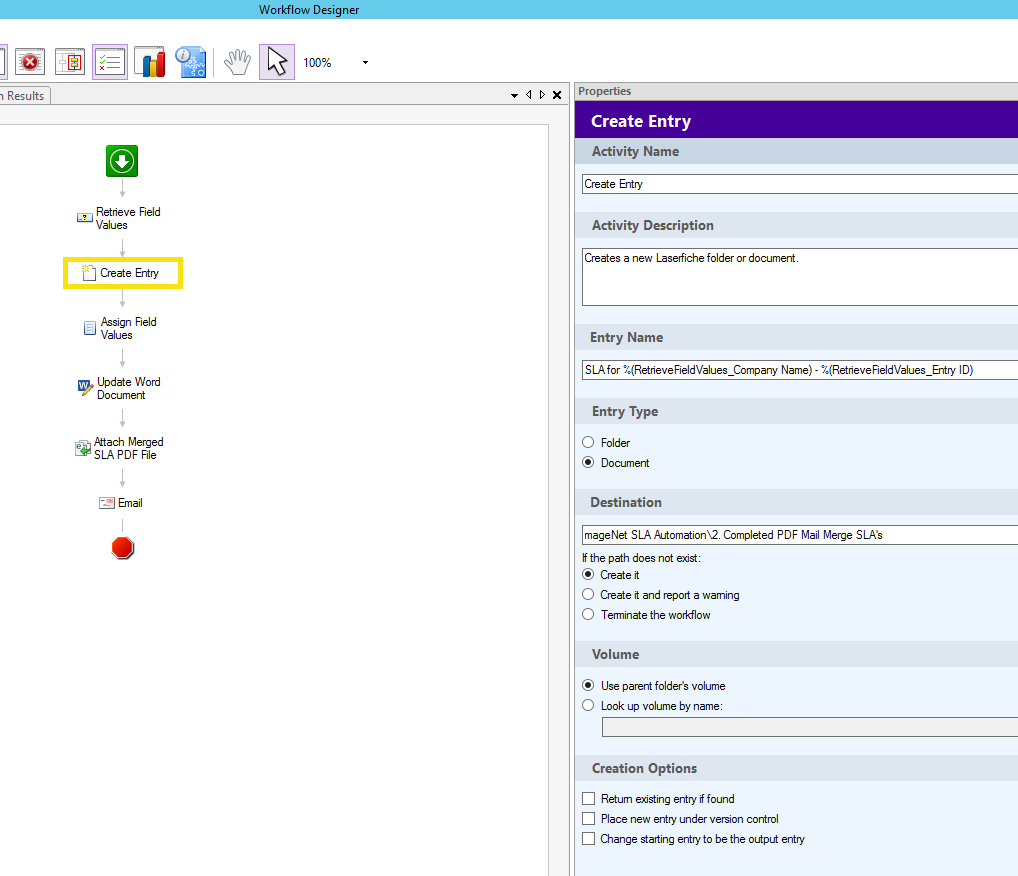Switch to the Results tab
This screenshot has height=876, width=1018.
[x=24, y=96]
